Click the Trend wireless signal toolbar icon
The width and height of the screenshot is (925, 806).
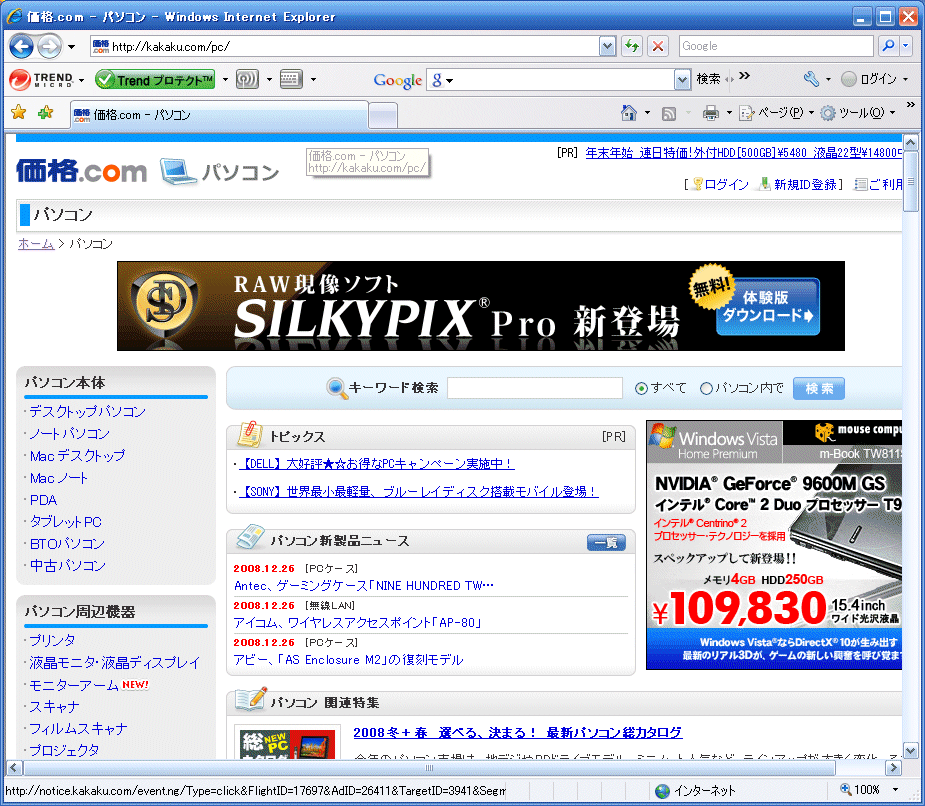click(247, 79)
